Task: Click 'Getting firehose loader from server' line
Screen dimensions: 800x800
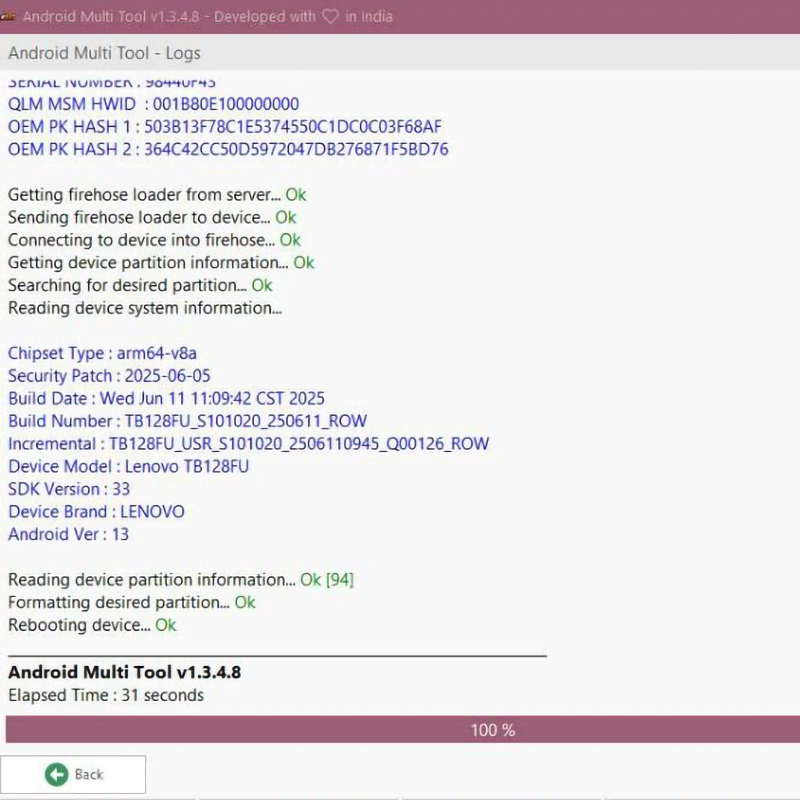Action: coord(157,194)
